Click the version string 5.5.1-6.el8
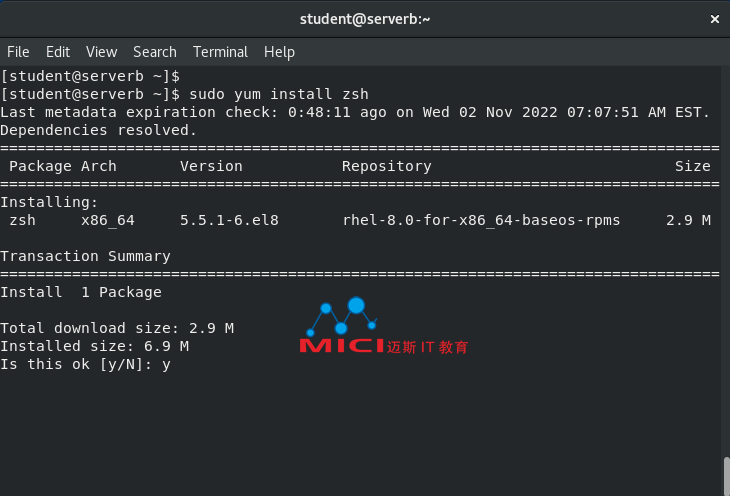 tap(230, 220)
